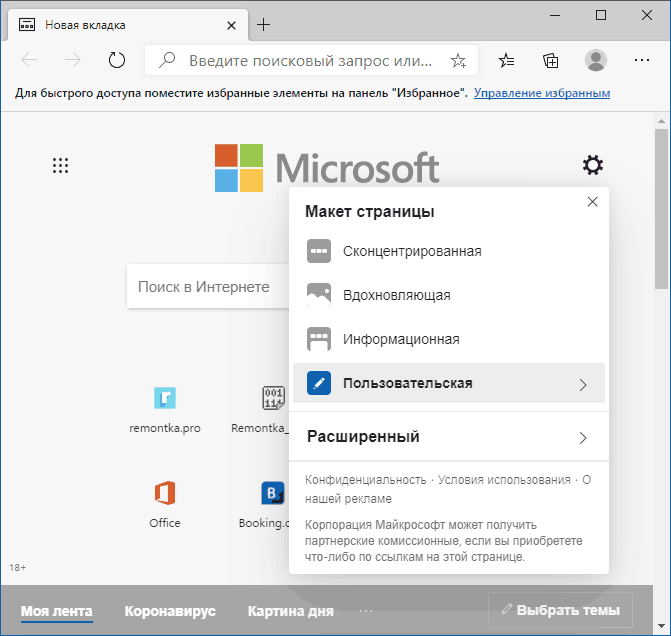Image resolution: width=671 pixels, height=636 pixels.
Task: Open the Favorites list icon
Action: point(506,61)
